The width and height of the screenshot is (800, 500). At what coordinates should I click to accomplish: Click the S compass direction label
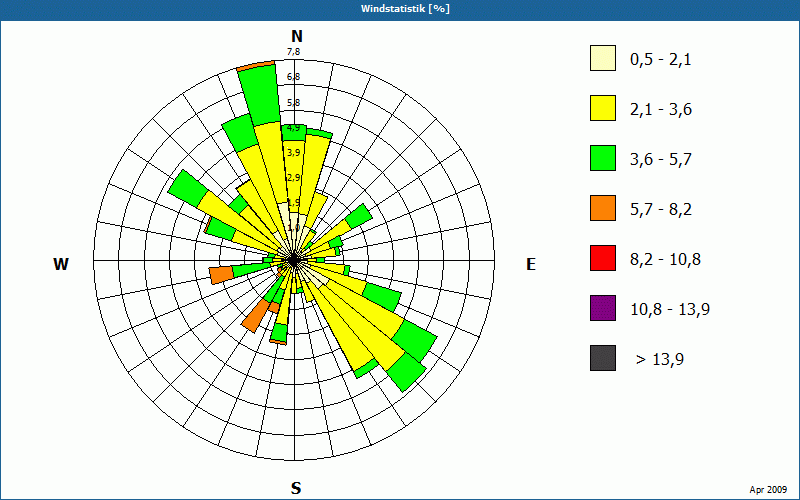click(x=296, y=488)
